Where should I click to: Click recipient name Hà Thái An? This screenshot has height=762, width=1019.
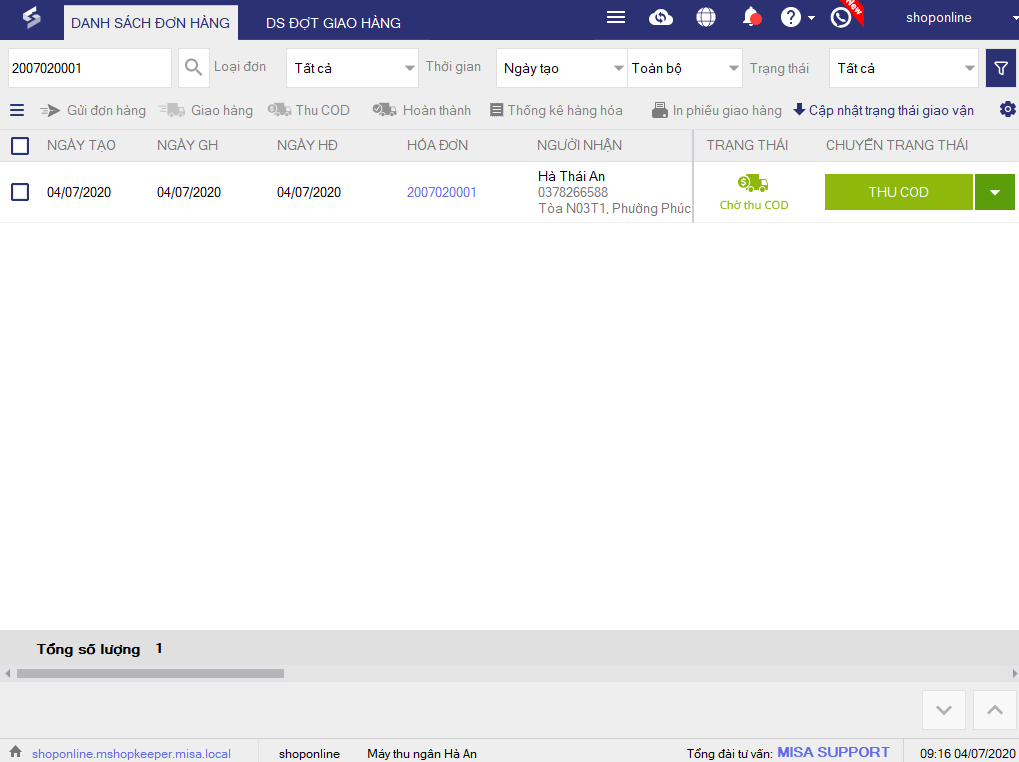(571, 176)
